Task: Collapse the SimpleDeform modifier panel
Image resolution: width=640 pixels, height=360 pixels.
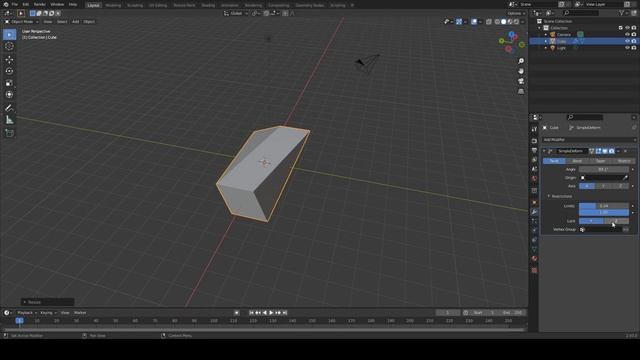Action: (544, 151)
